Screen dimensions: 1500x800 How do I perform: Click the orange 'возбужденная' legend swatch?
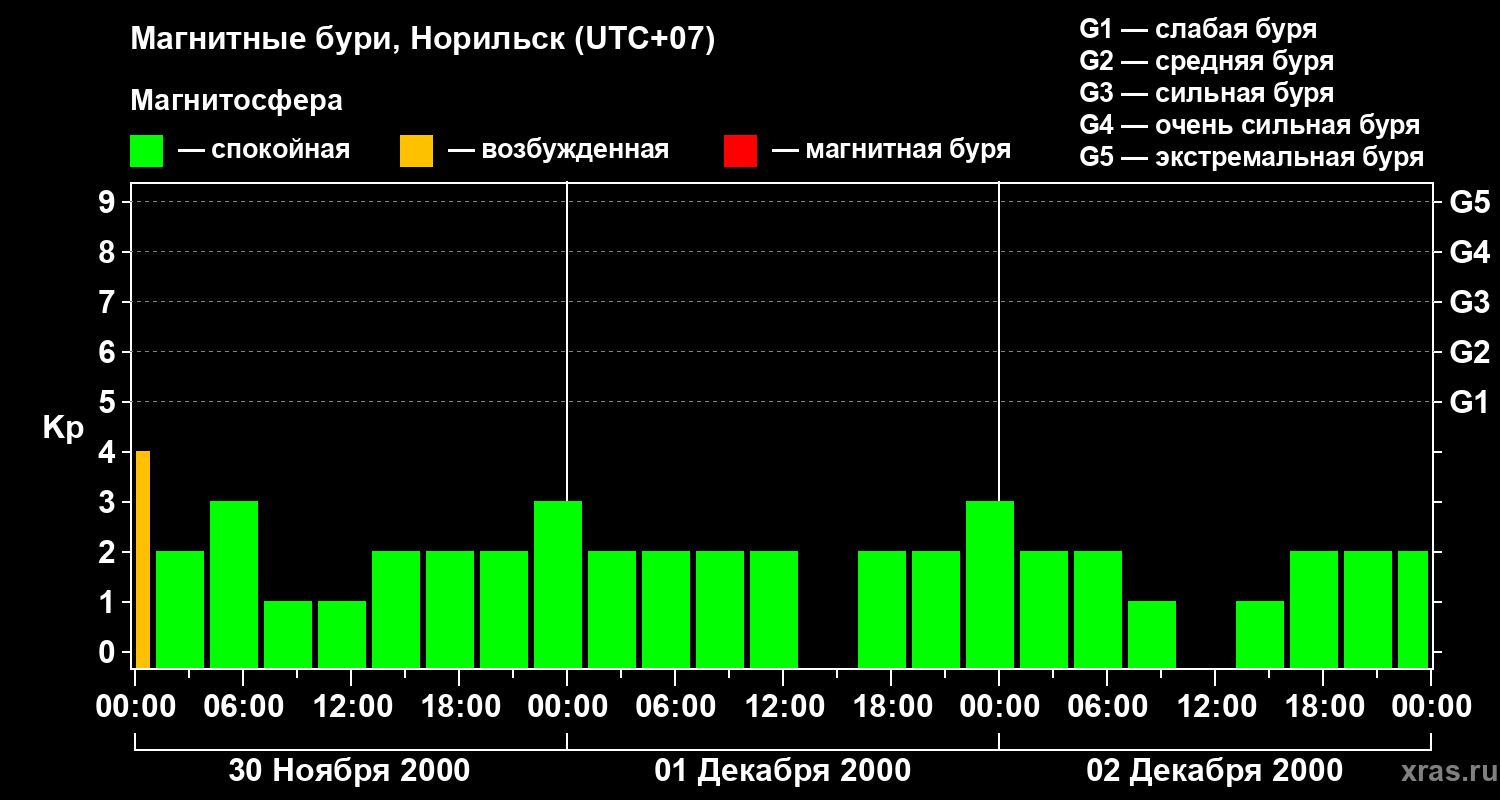coord(416,151)
